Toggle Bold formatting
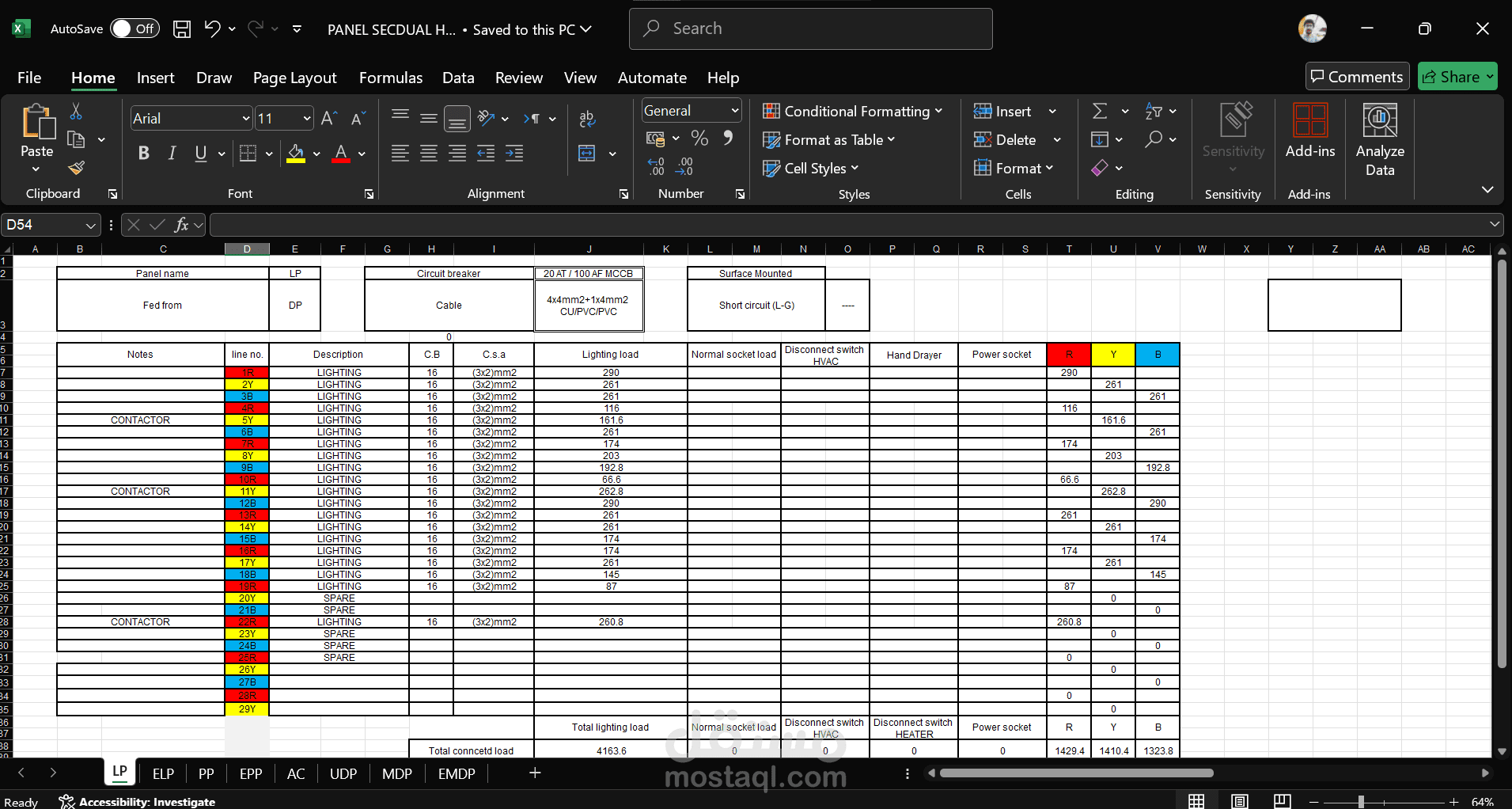The height and width of the screenshot is (809, 1512). (143, 154)
